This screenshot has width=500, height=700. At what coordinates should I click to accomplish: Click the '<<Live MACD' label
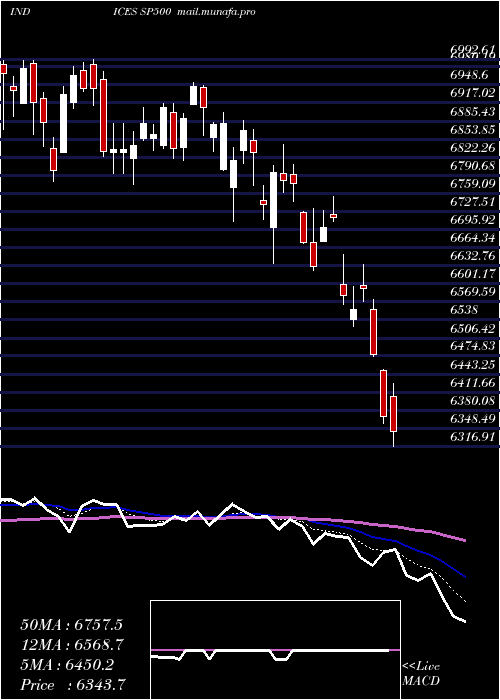click(421, 674)
